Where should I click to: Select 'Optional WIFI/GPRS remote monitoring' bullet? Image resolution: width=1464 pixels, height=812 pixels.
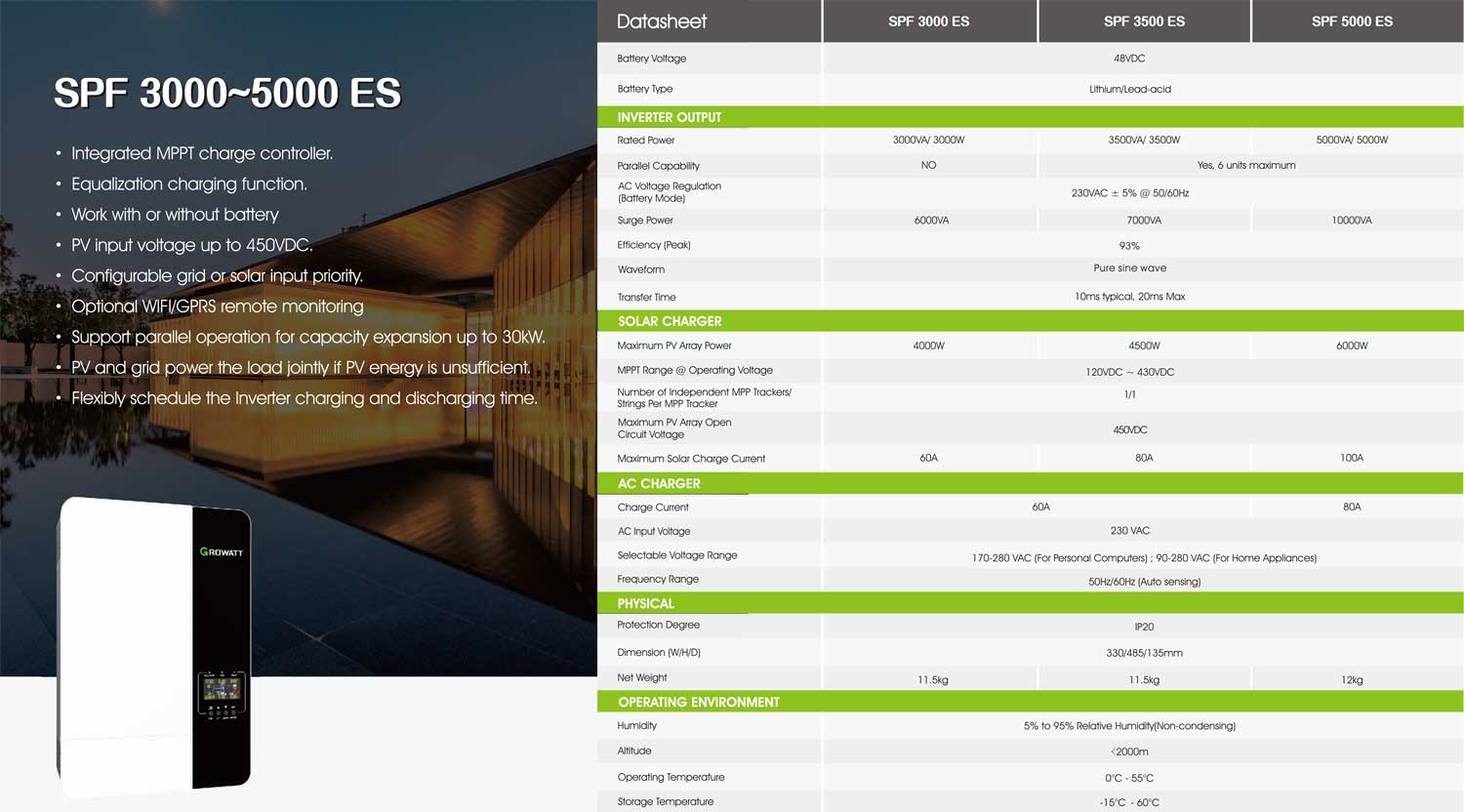[x=217, y=306]
